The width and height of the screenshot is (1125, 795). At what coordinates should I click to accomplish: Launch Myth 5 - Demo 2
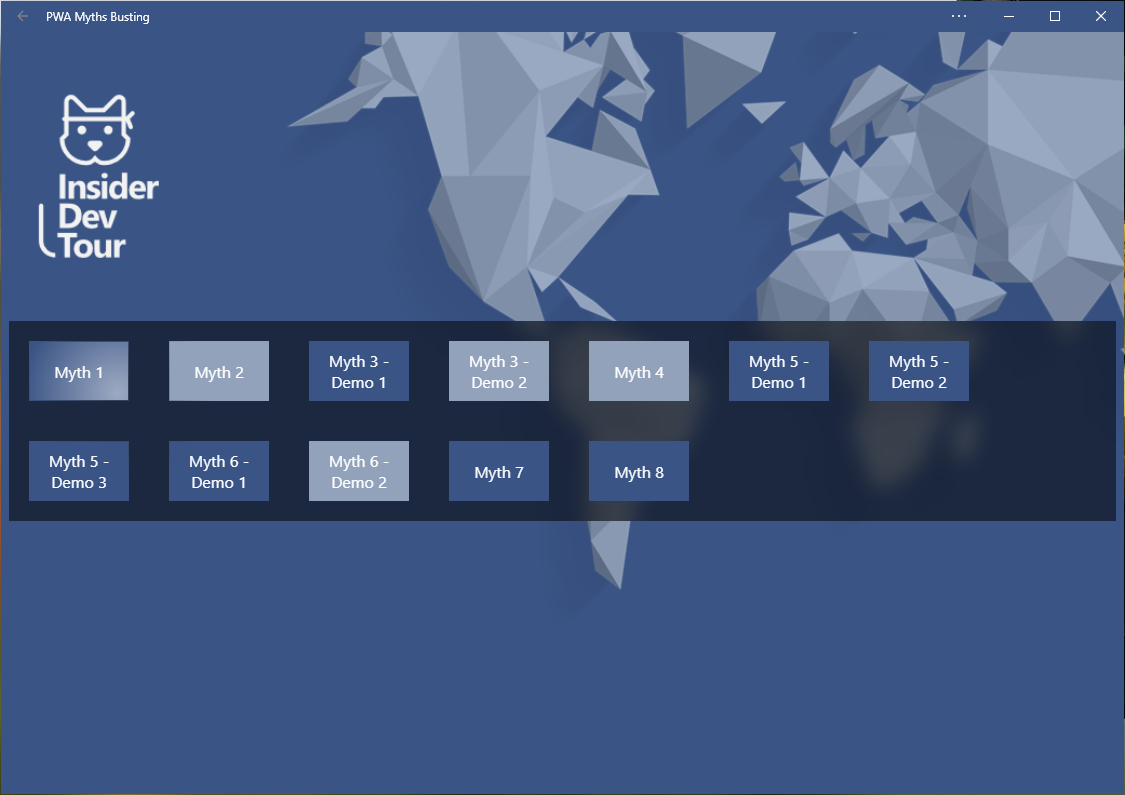pyautogui.click(x=918, y=371)
